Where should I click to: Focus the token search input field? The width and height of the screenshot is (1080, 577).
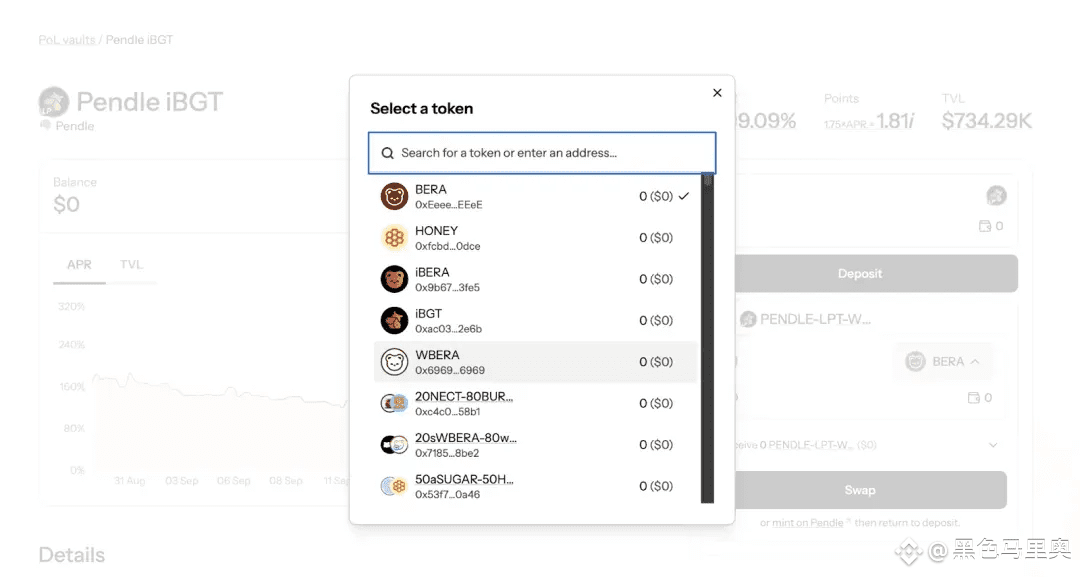pyautogui.click(x=542, y=153)
